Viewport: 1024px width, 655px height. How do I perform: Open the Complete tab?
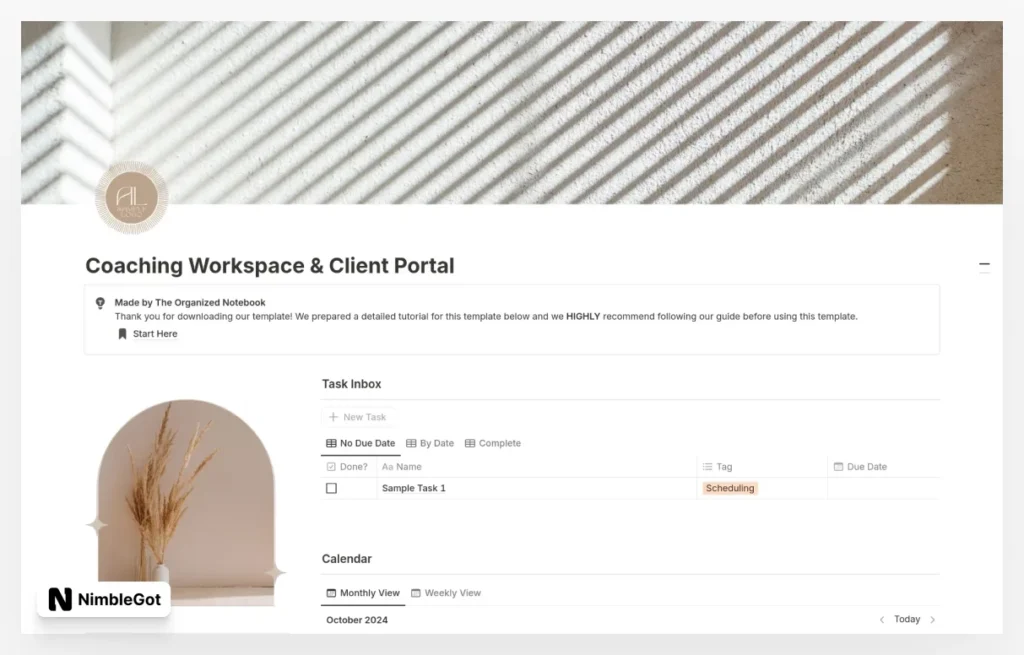click(493, 443)
